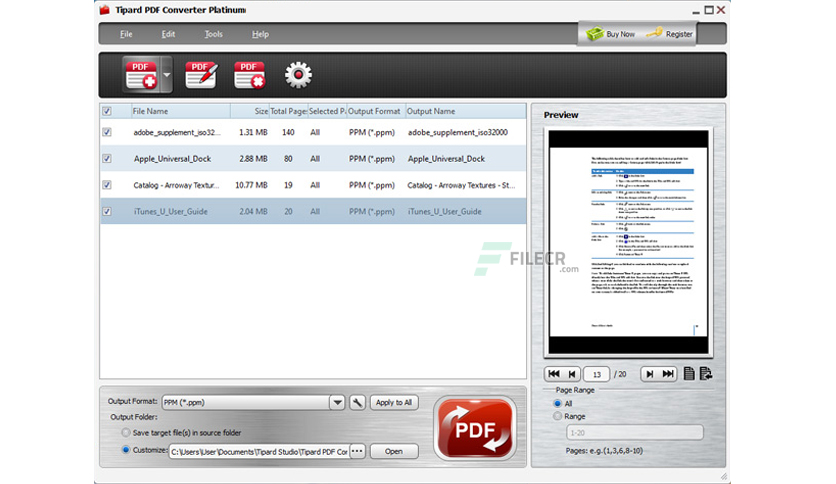Click the output folder path field
This screenshot has height=484, width=836.
point(259,451)
